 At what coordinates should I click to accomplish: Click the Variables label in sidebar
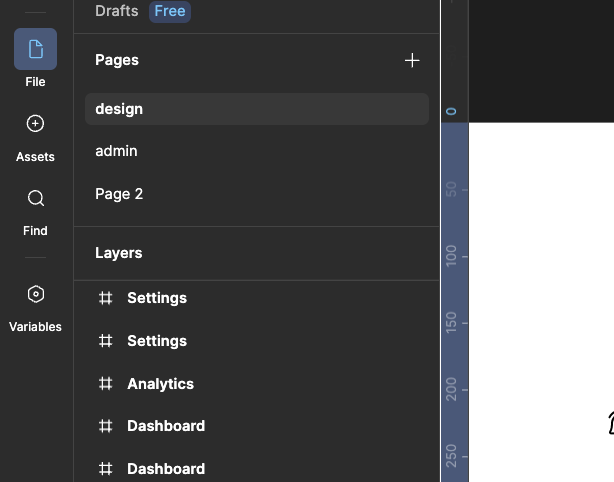click(35, 327)
